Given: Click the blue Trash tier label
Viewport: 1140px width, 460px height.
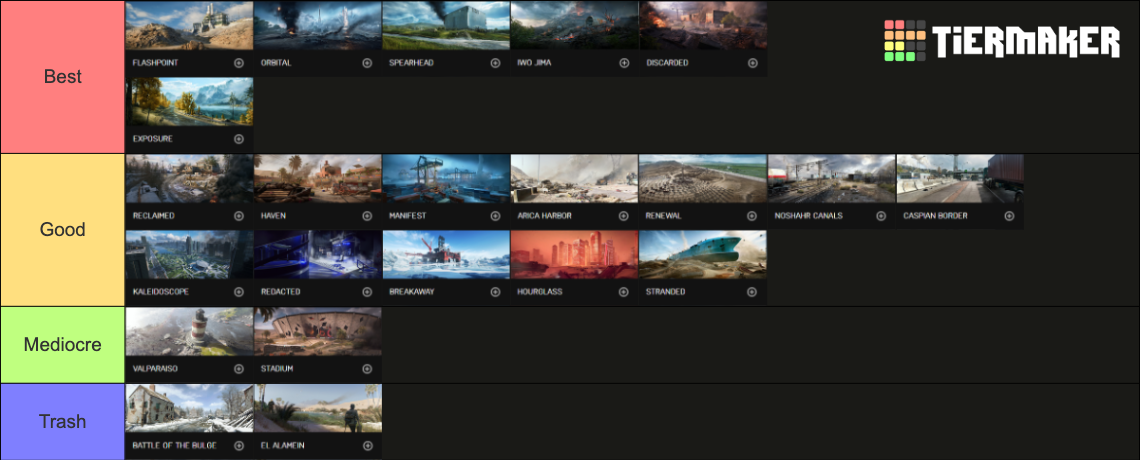Looking at the screenshot, I should coord(63,421).
